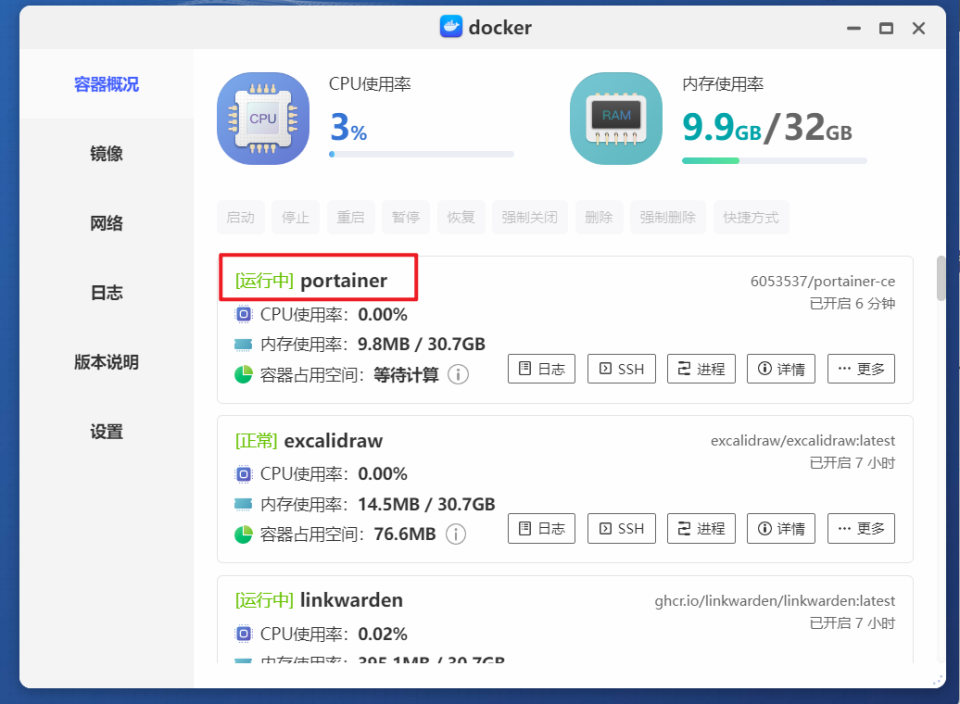Image resolution: width=960 pixels, height=704 pixels.
Task: Click excalidraw memory 14.5MB / 30.7GB
Action: pyautogui.click(x=427, y=504)
